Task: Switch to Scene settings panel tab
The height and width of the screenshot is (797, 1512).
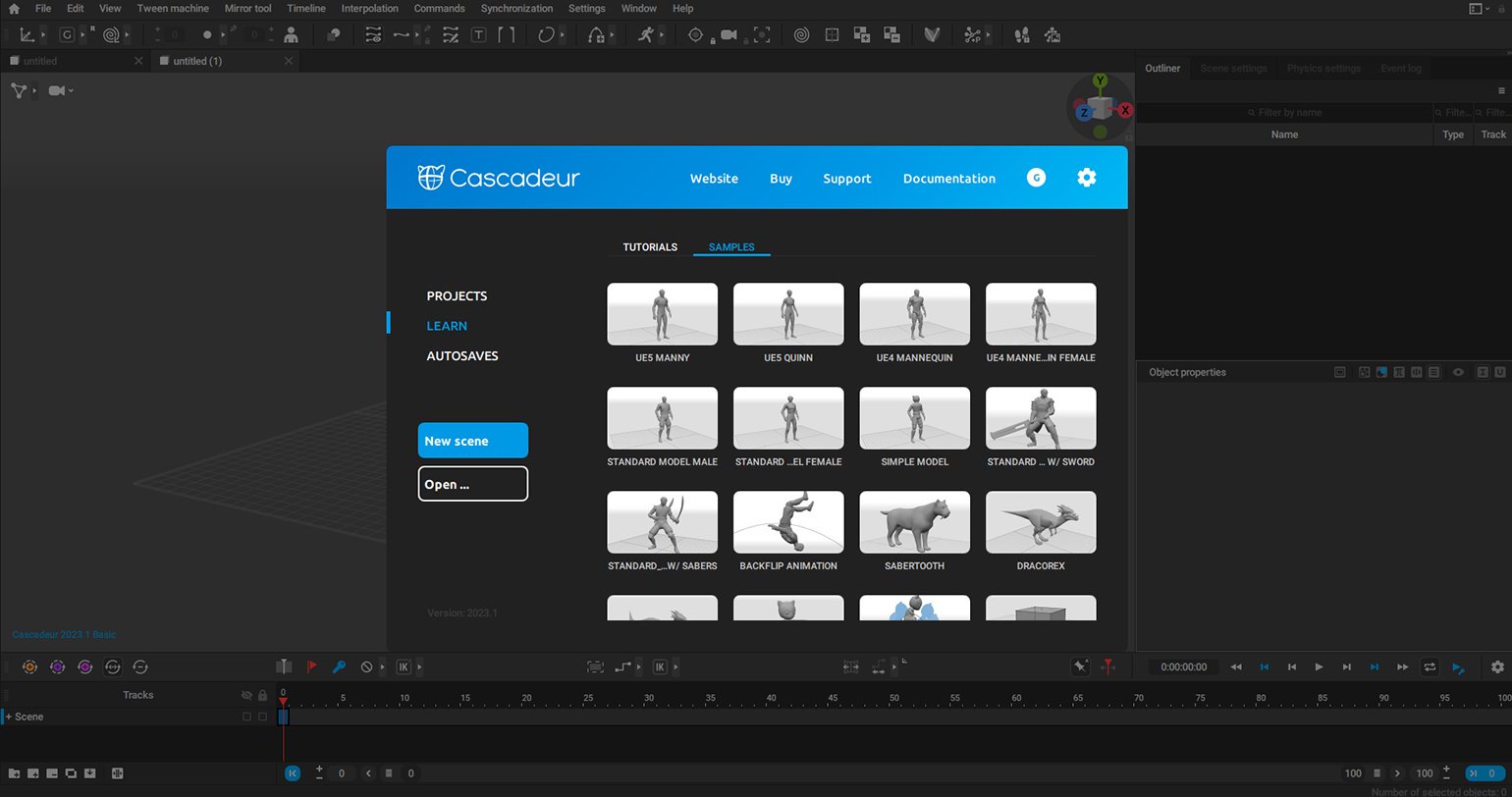Action: click(1233, 69)
